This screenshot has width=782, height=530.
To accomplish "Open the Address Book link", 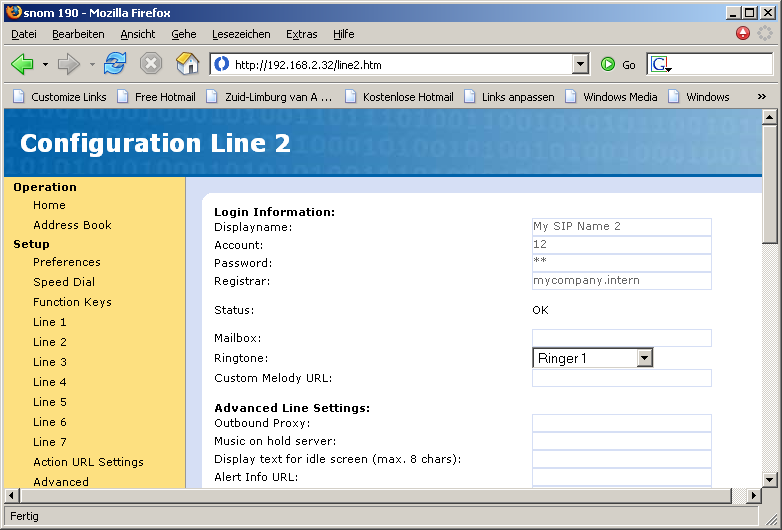I will click(72, 225).
